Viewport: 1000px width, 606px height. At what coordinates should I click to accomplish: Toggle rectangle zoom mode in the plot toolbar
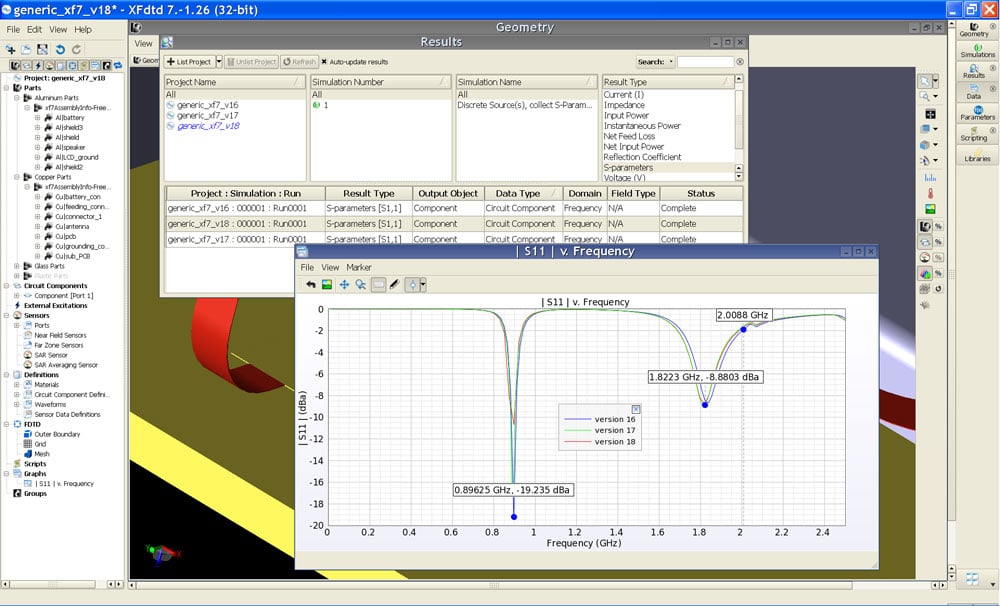tap(378, 285)
